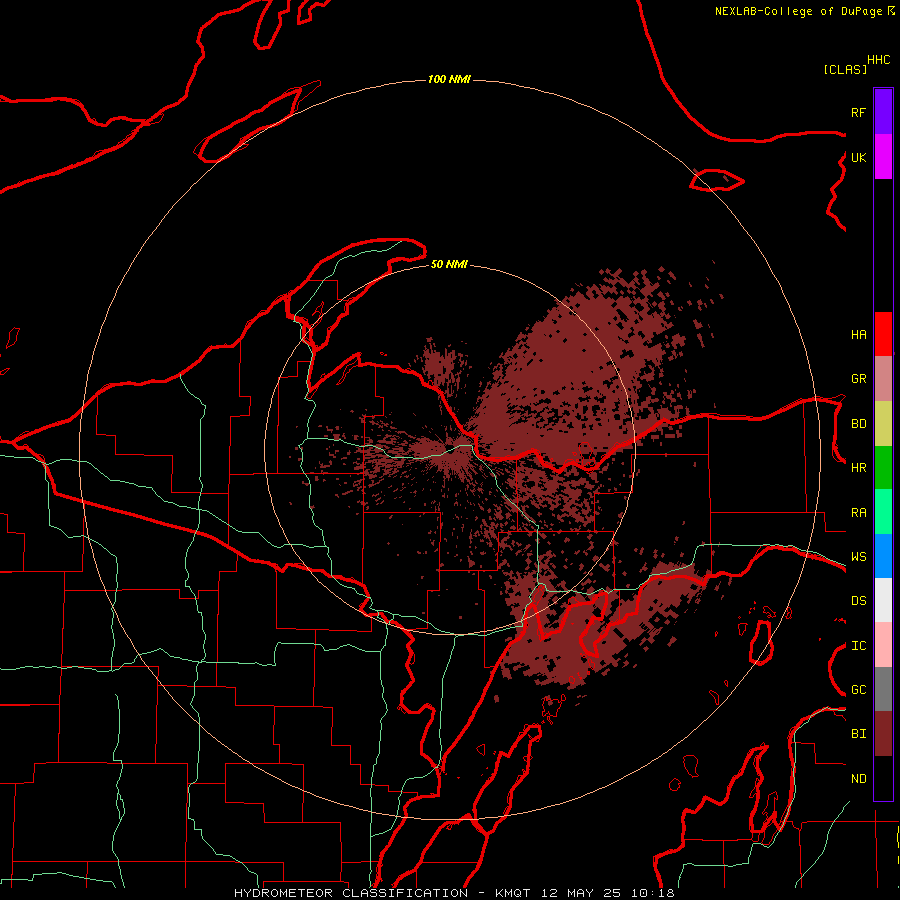Click the BD yellow legend swatch
Screen dimensions: 900x900
coord(883,424)
